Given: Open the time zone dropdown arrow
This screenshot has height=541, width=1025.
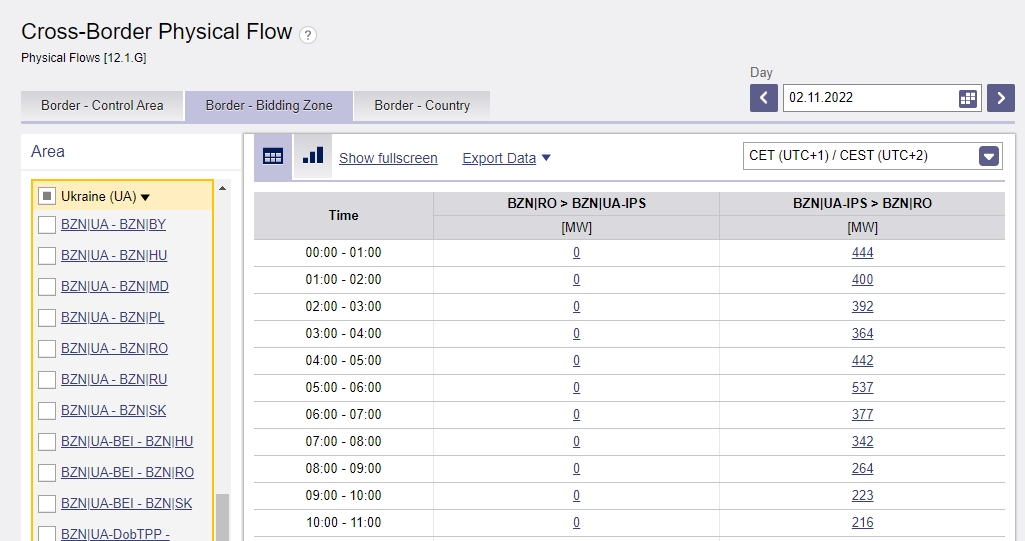Looking at the screenshot, I should point(989,156).
